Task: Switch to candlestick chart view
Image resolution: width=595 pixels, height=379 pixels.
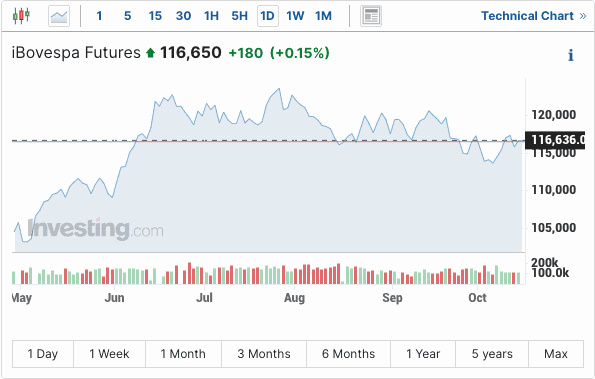Action: pos(21,16)
